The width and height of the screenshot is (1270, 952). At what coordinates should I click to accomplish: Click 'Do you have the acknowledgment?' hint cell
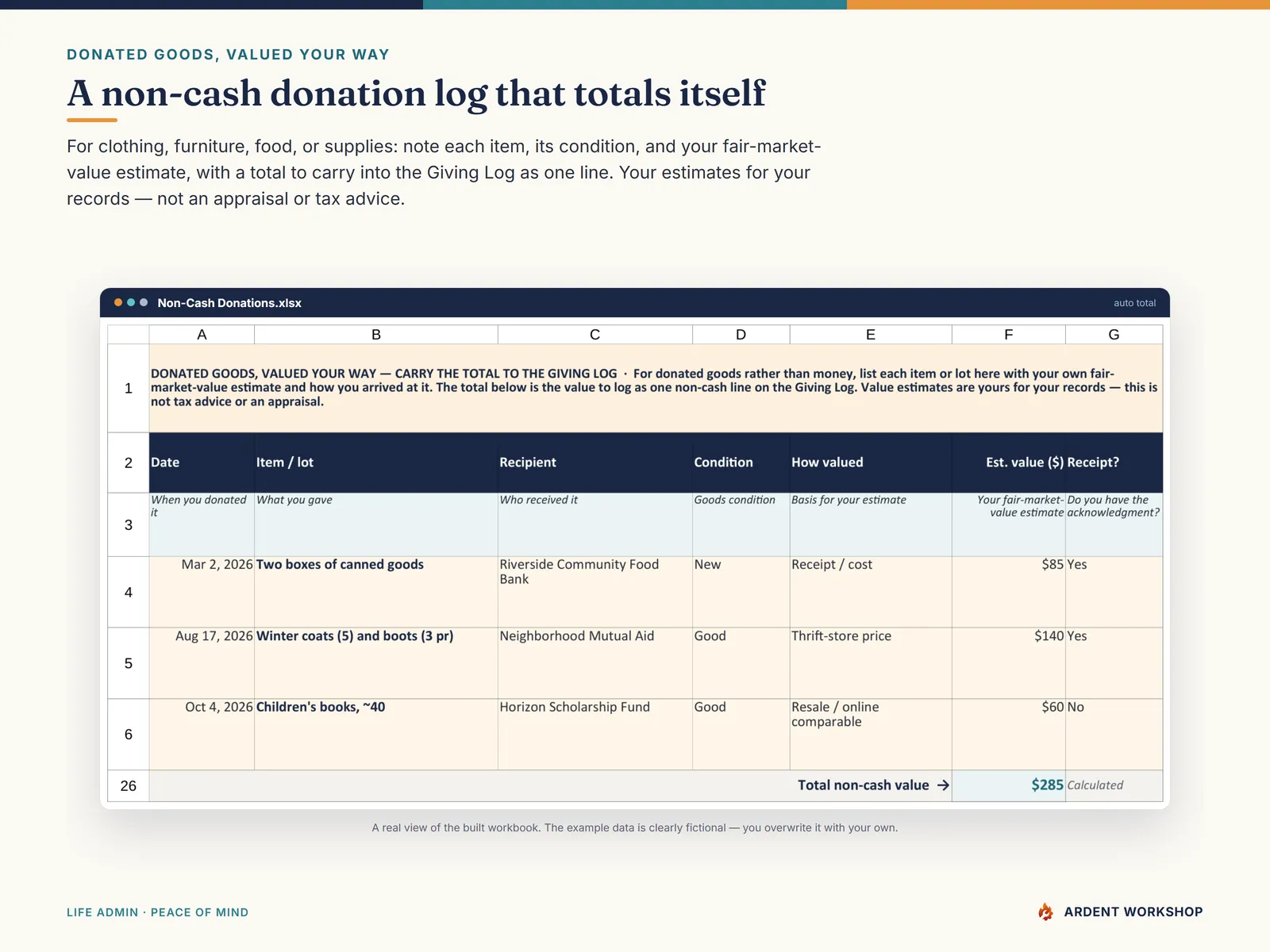(1114, 524)
